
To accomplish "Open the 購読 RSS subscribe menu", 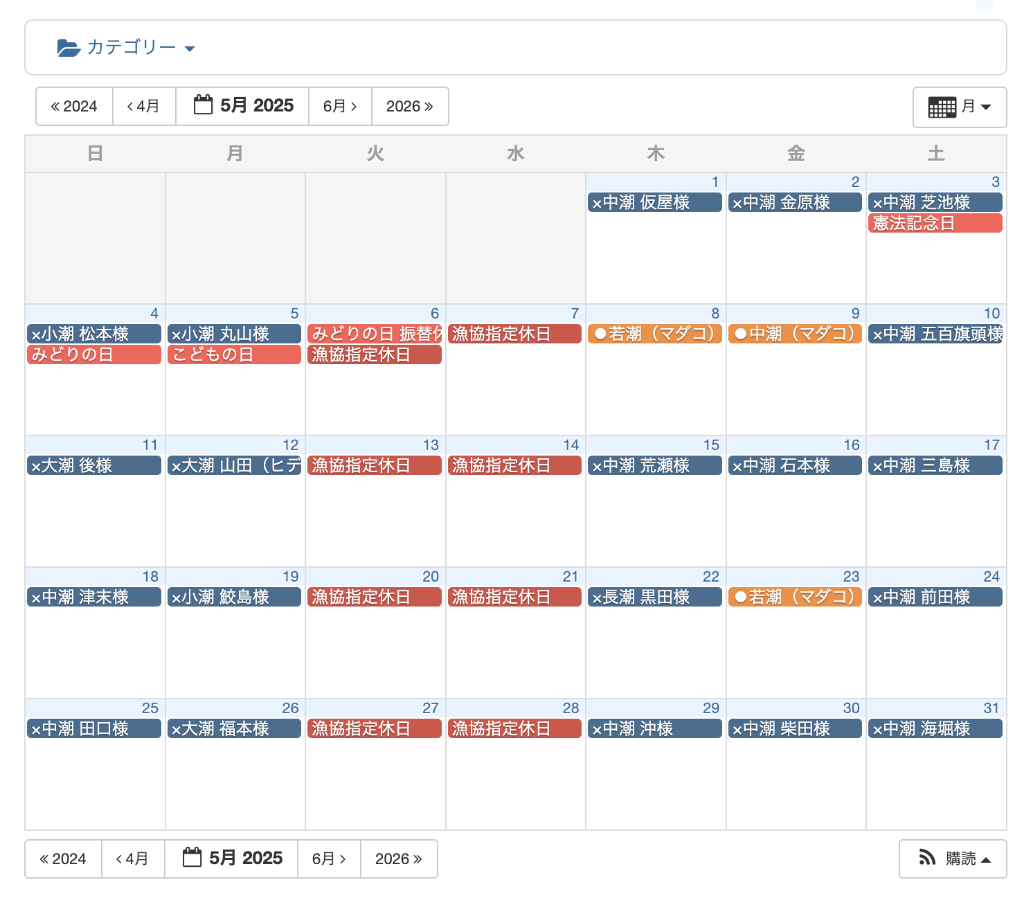I will (952, 858).
